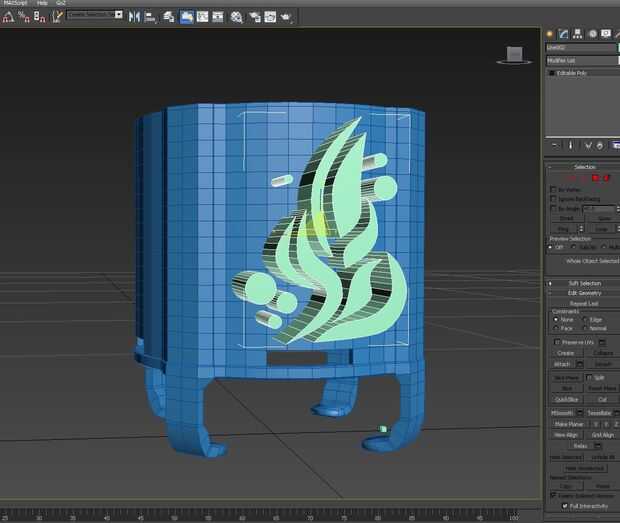Select the Normal constraint radio
Image resolution: width=620 pixels, height=523 pixels.
pos(585,328)
